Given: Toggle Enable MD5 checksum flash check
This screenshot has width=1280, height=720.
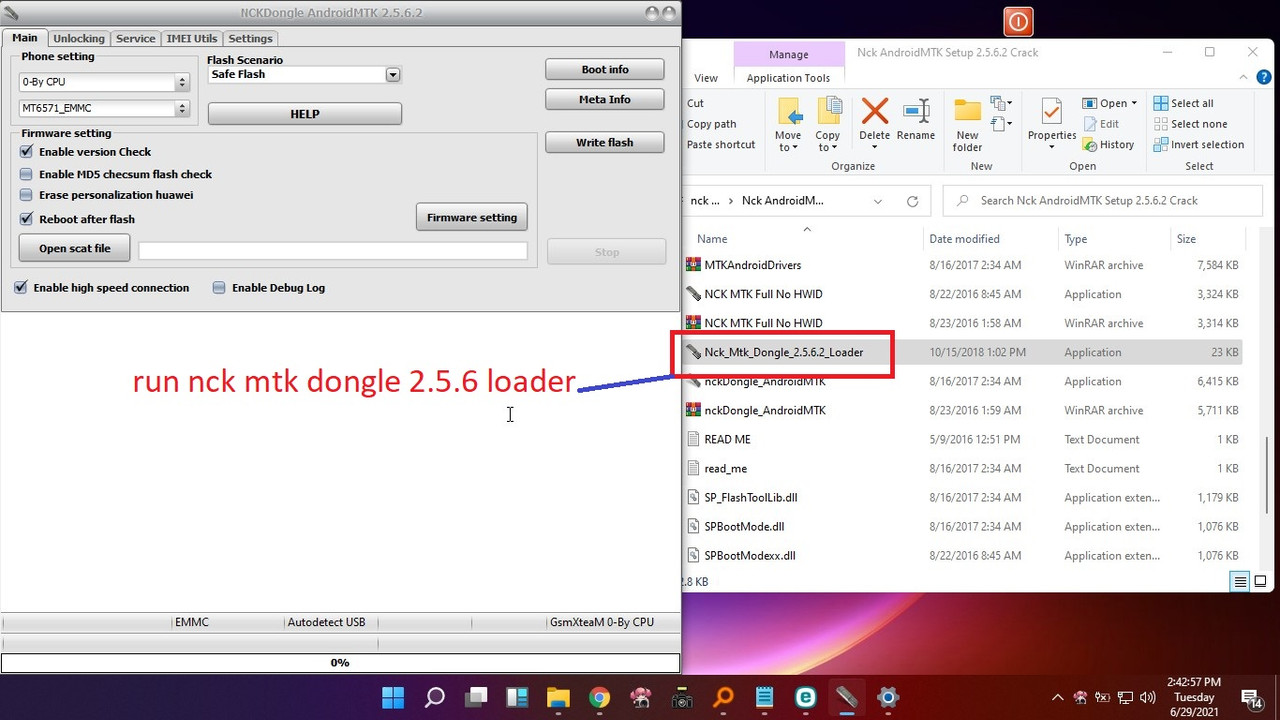Looking at the screenshot, I should coord(27,174).
